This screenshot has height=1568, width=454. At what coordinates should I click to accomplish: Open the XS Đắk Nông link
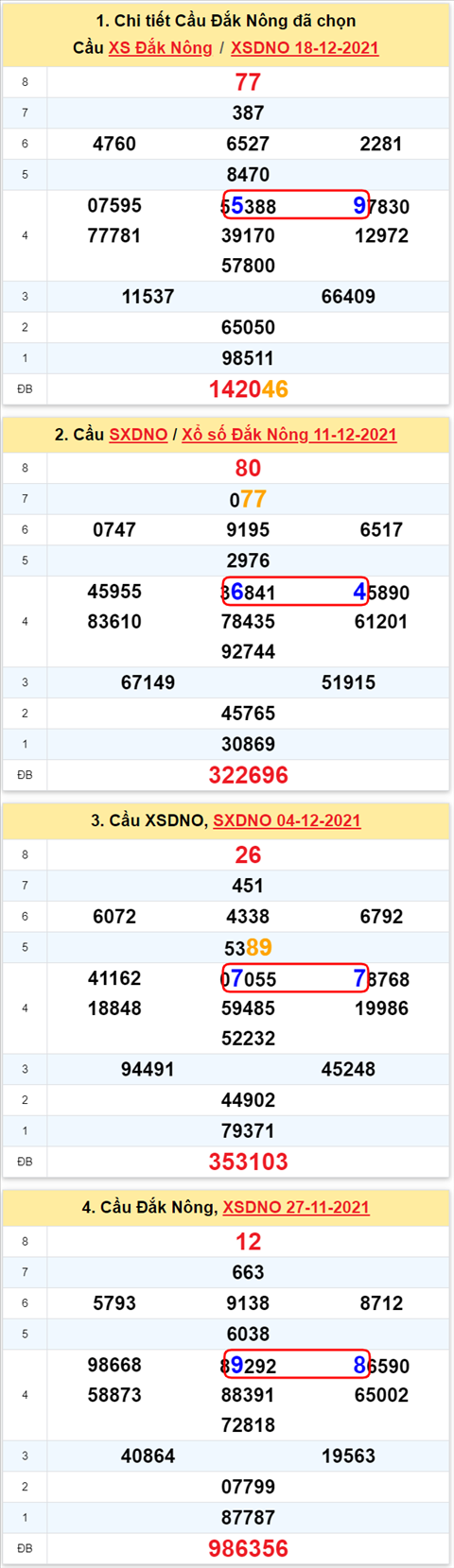pyautogui.click(x=160, y=47)
